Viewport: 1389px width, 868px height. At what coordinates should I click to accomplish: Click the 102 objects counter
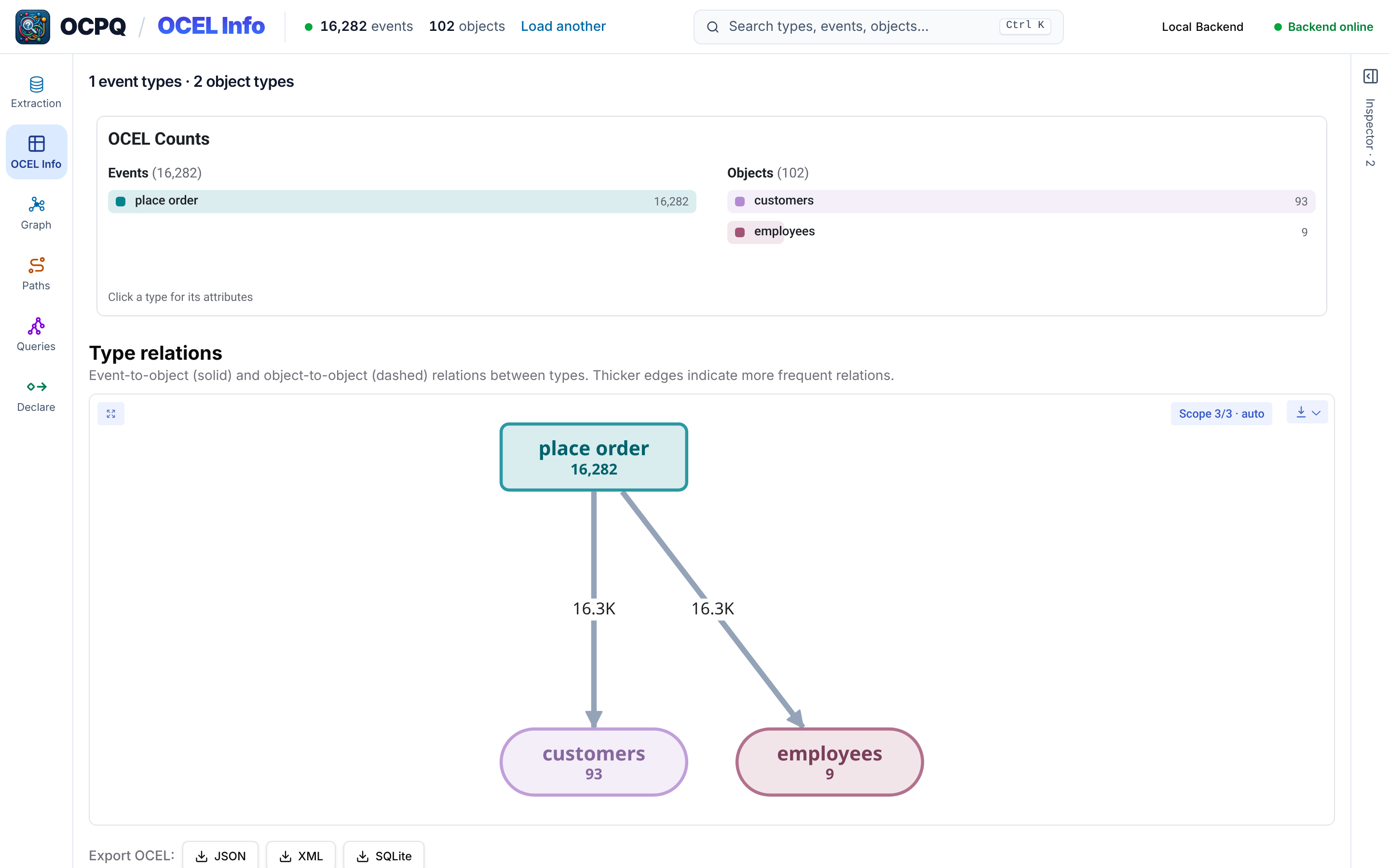tap(467, 27)
